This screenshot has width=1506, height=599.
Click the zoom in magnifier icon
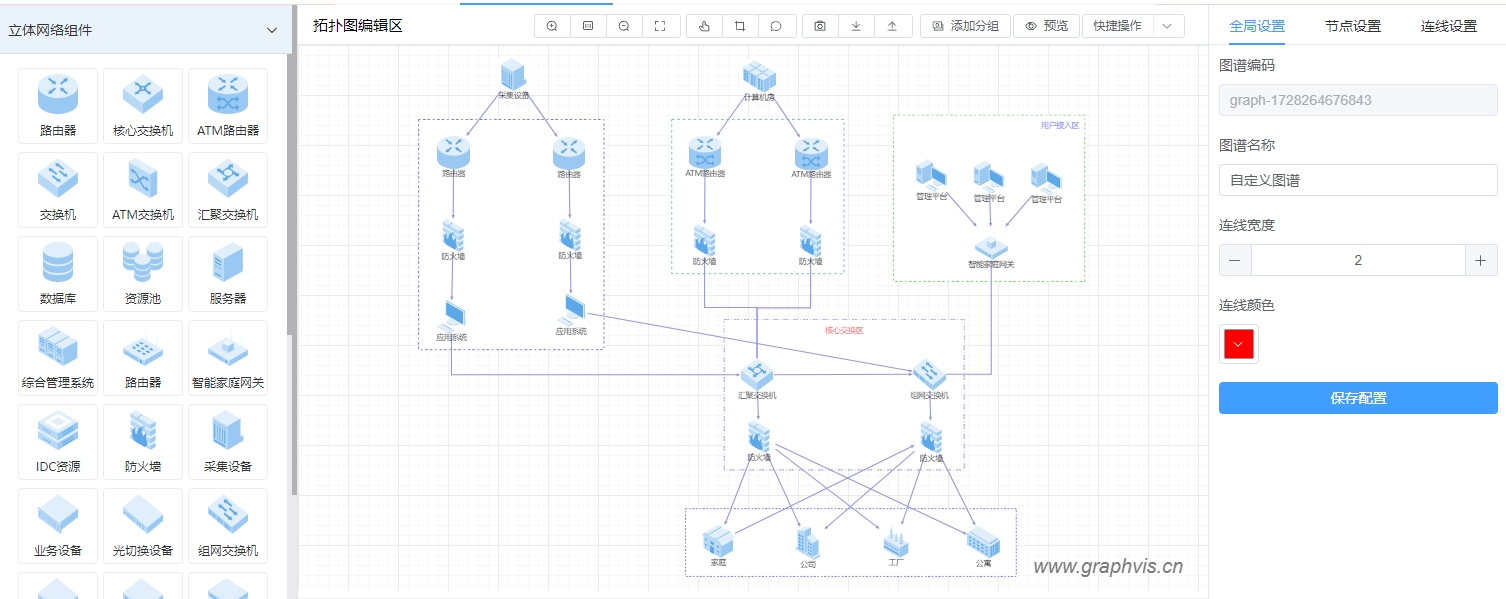(552, 26)
